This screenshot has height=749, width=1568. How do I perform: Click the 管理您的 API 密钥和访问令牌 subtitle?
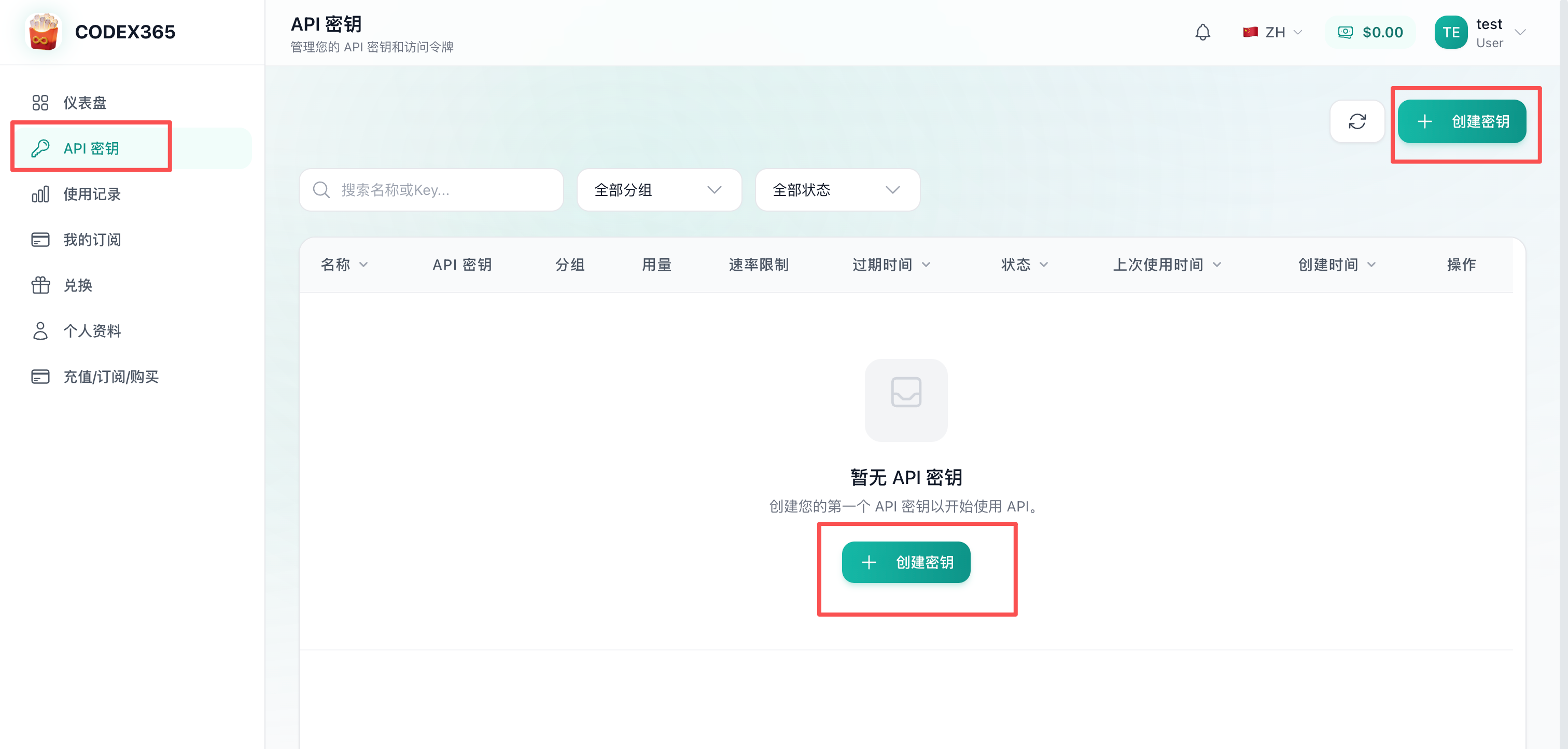click(x=372, y=47)
